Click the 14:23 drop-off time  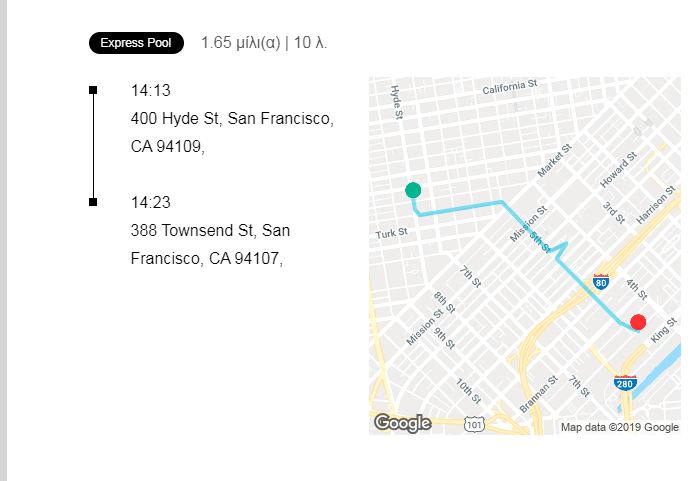150,202
